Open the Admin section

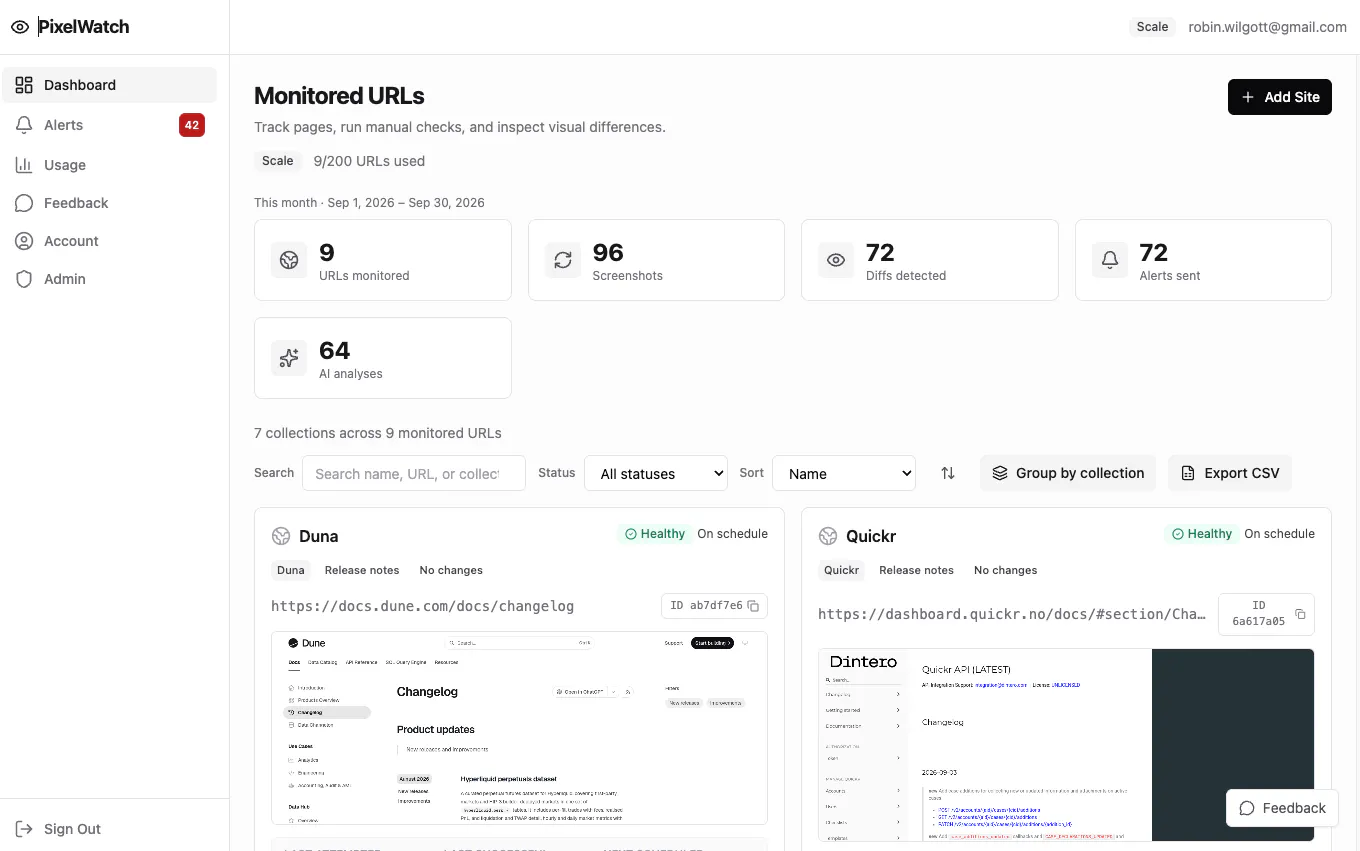coord(109,279)
